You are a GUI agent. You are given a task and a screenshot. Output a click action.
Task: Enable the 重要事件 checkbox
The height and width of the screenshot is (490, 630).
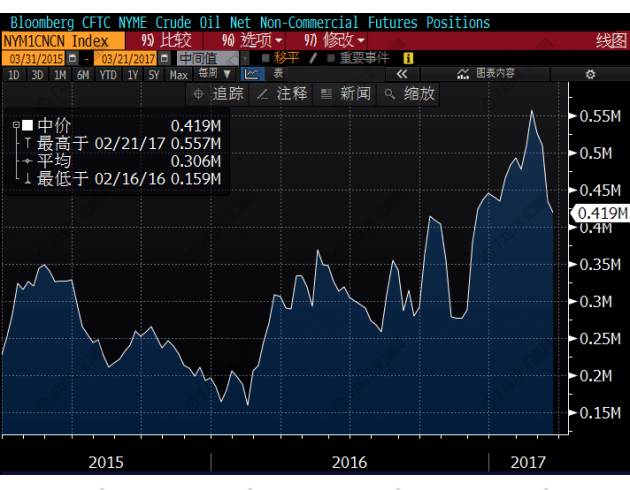point(331,58)
